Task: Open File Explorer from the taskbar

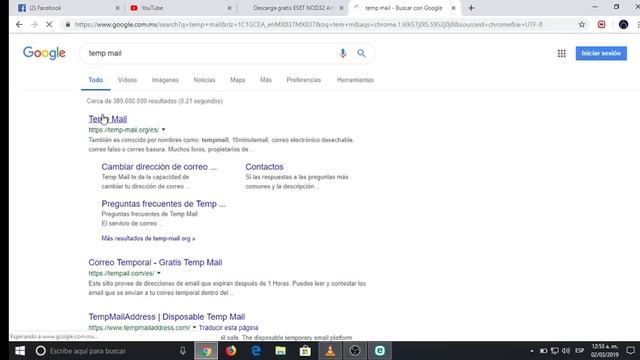Action: coord(280,351)
